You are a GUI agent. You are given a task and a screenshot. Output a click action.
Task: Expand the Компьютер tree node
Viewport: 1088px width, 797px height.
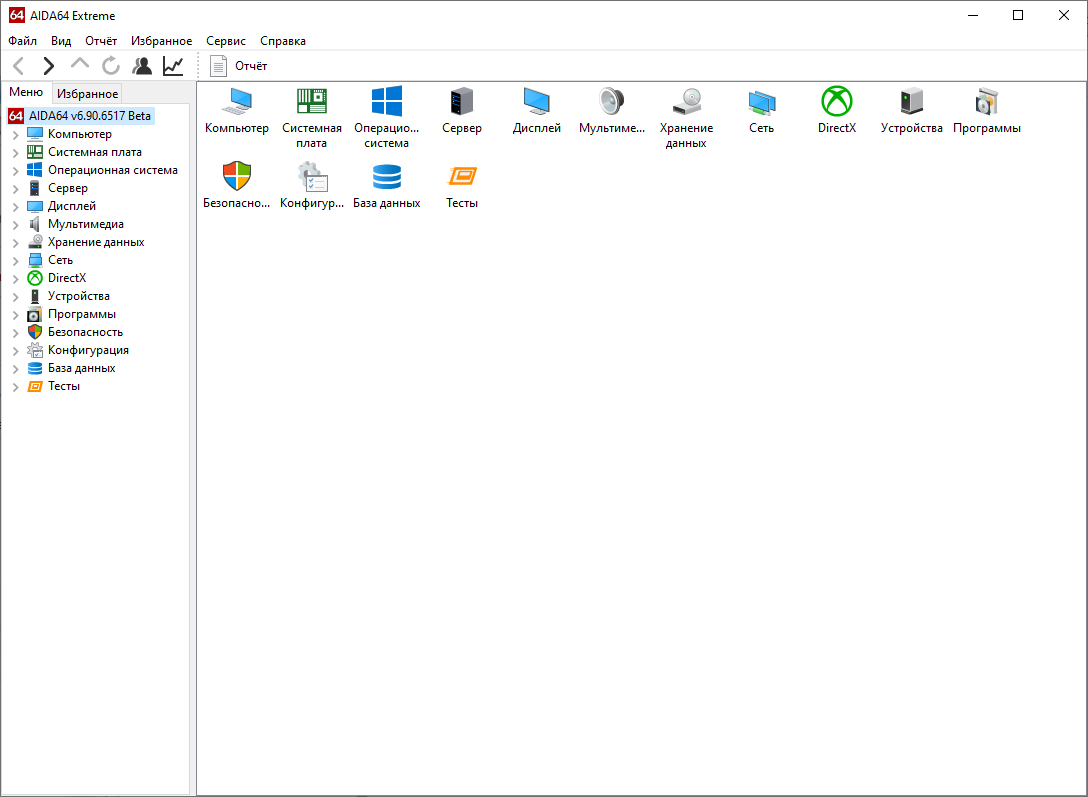pyautogui.click(x=15, y=134)
